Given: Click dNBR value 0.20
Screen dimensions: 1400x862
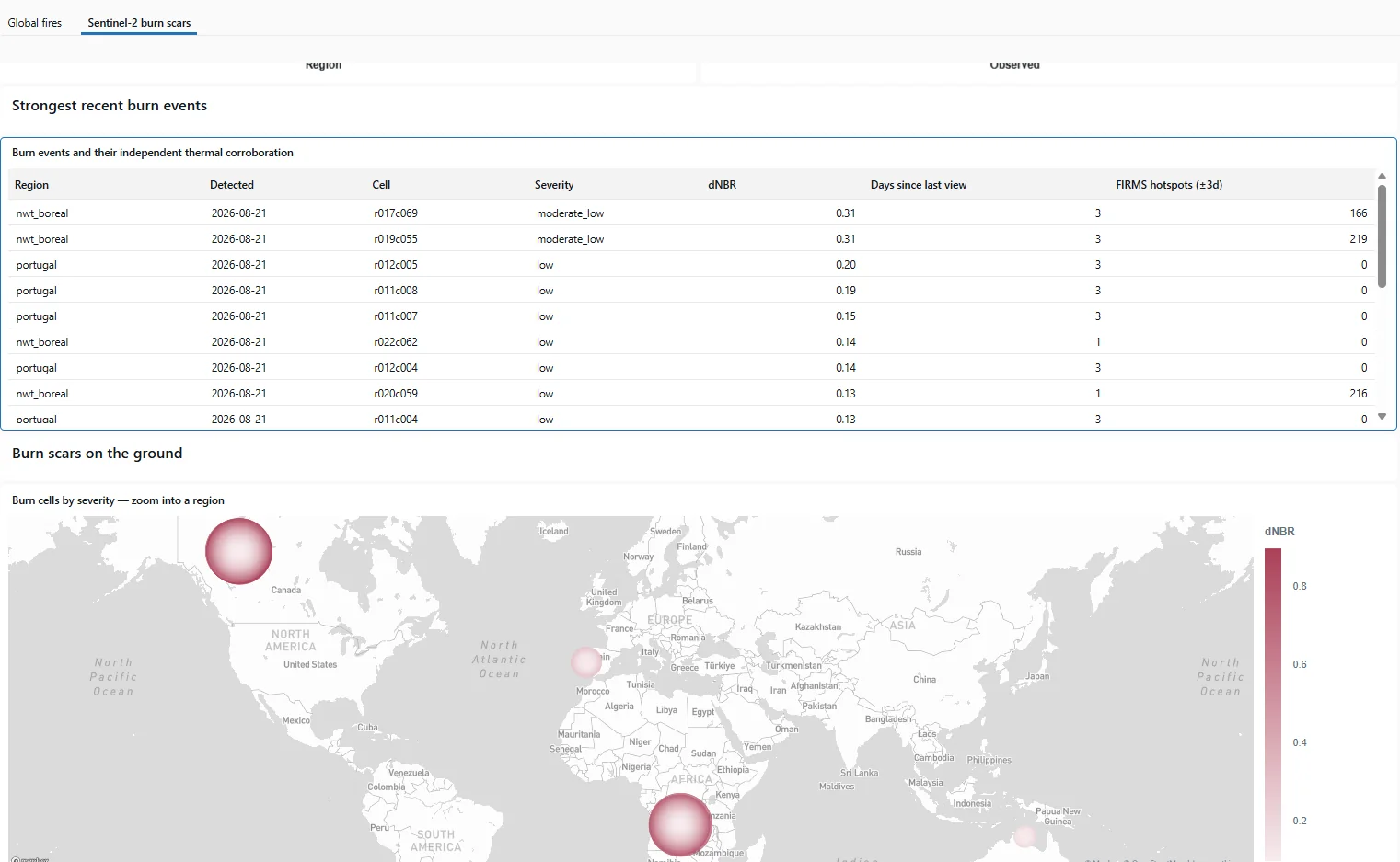Looking at the screenshot, I should pyautogui.click(x=846, y=265).
